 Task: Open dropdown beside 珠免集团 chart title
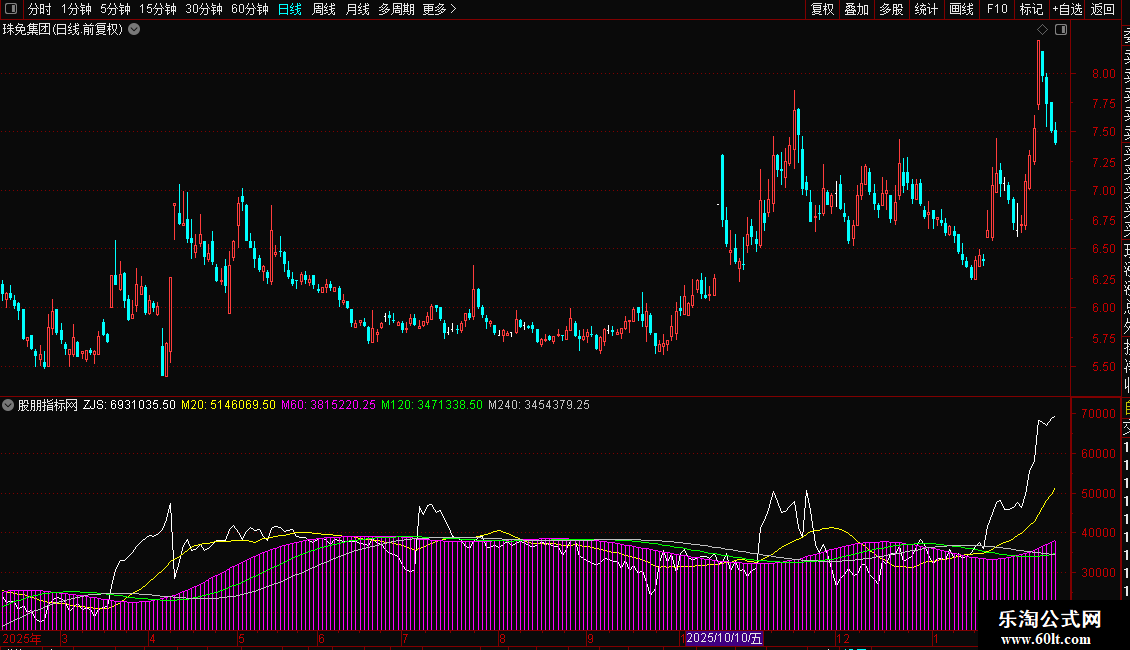click(134, 30)
